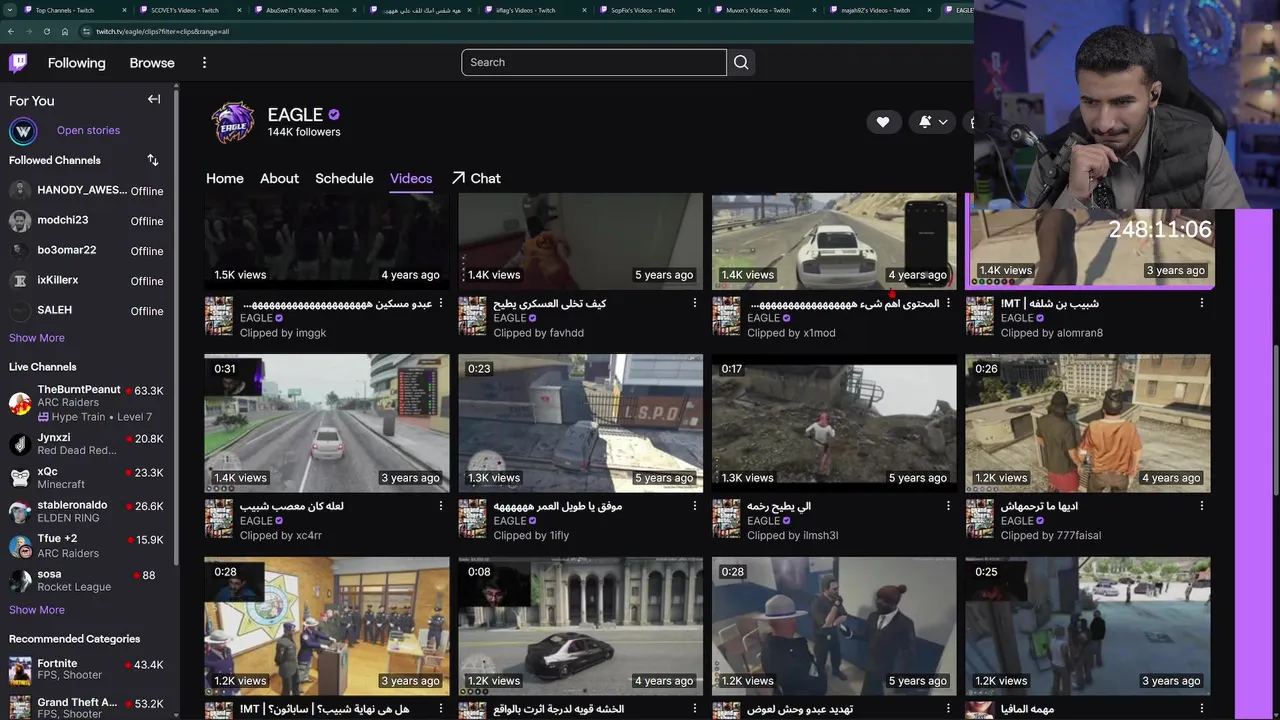Image resolution: width=1280 pixels, height=720 pixels.
Task: Open options for clip by ilmsh3l
Action: coord(949,506)
